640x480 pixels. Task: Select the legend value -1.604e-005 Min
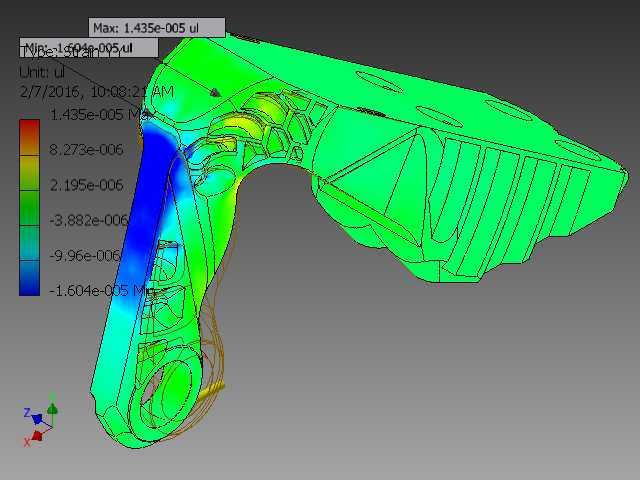click(x=102, y=291)
